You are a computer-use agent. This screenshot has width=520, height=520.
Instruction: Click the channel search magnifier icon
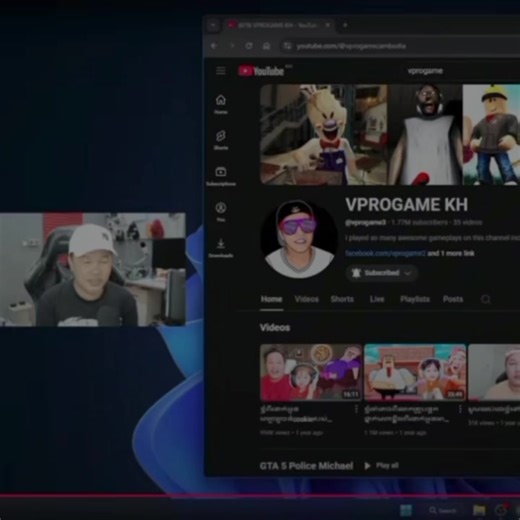(486, 299)
